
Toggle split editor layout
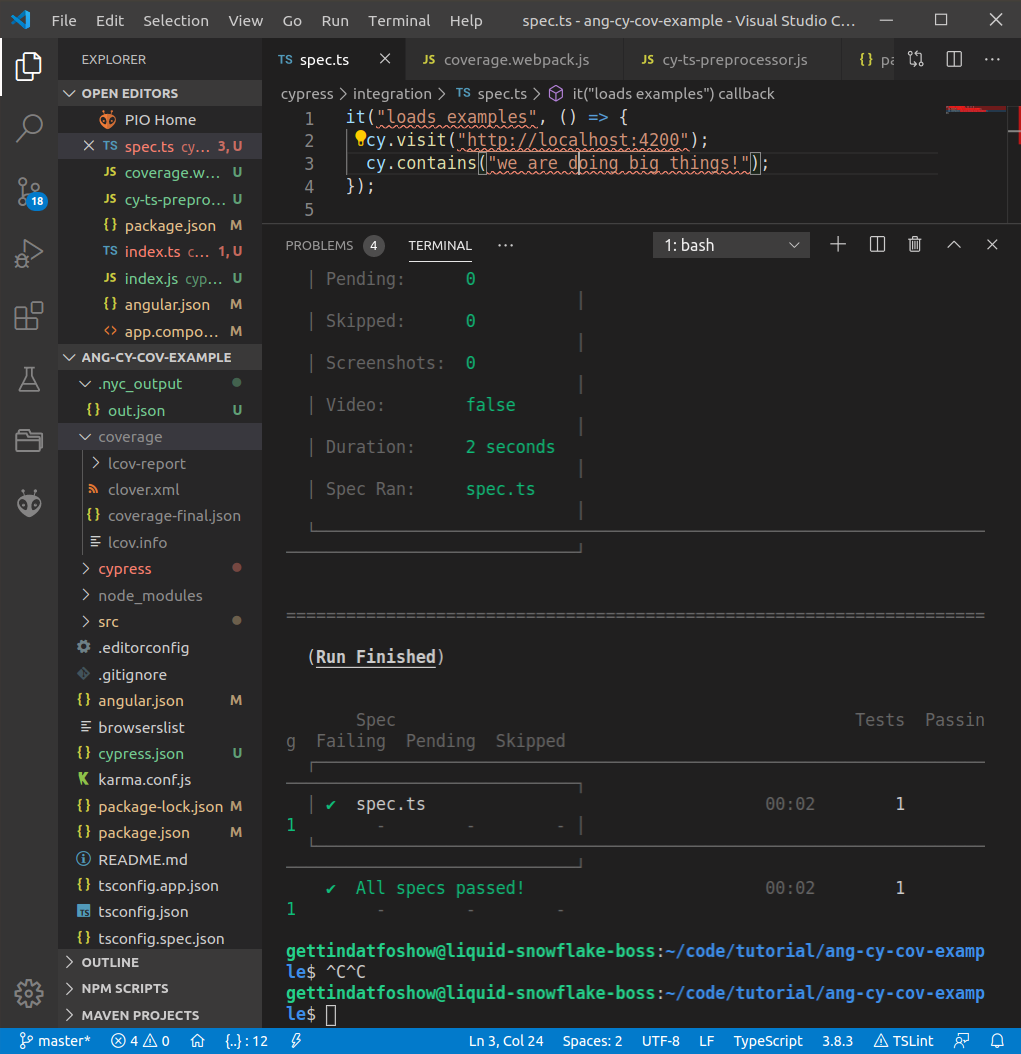pos(954,60)
